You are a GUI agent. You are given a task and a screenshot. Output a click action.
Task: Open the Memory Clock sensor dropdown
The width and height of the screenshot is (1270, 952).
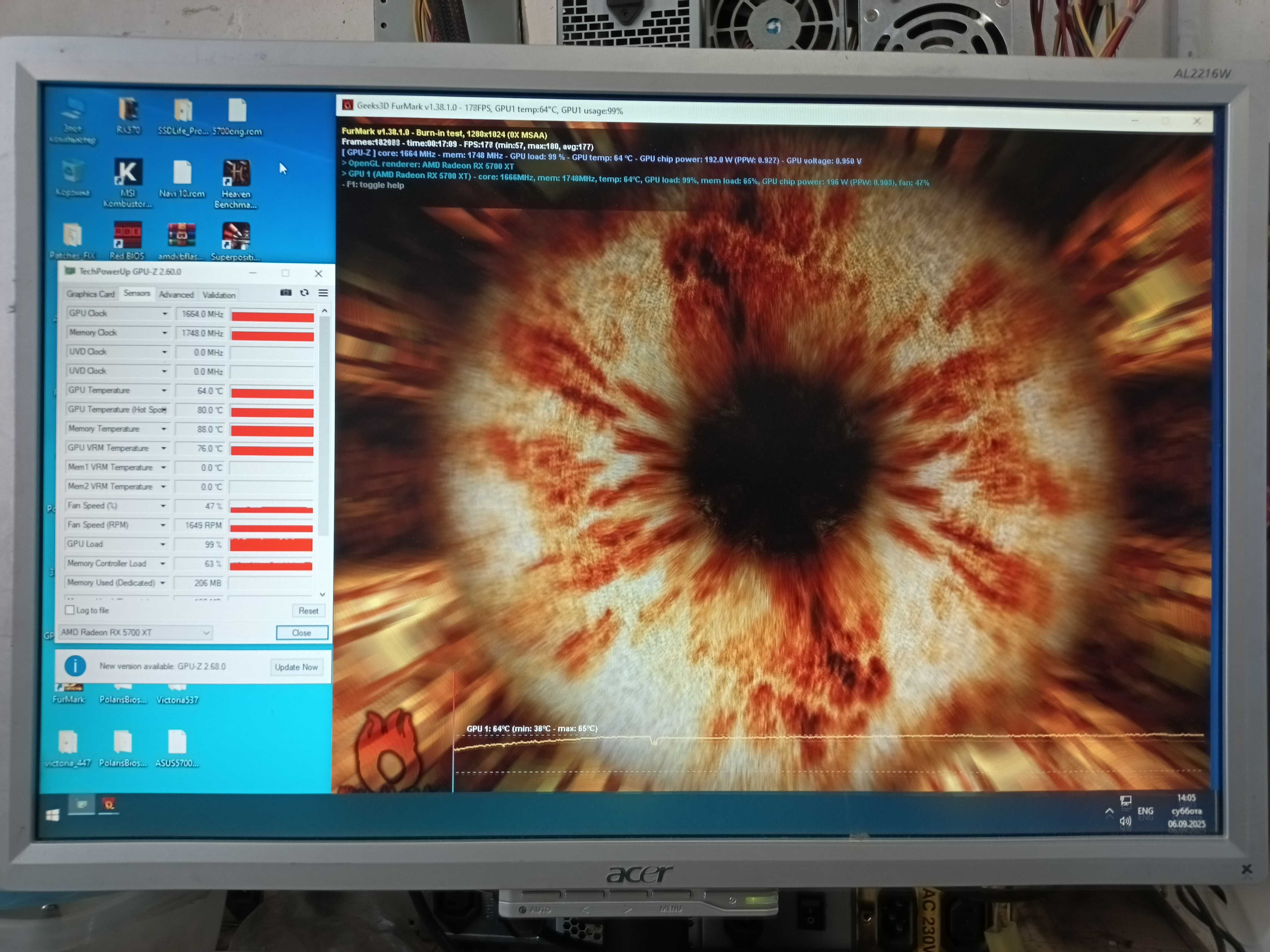pyautogui.click(x=165, y=333)
